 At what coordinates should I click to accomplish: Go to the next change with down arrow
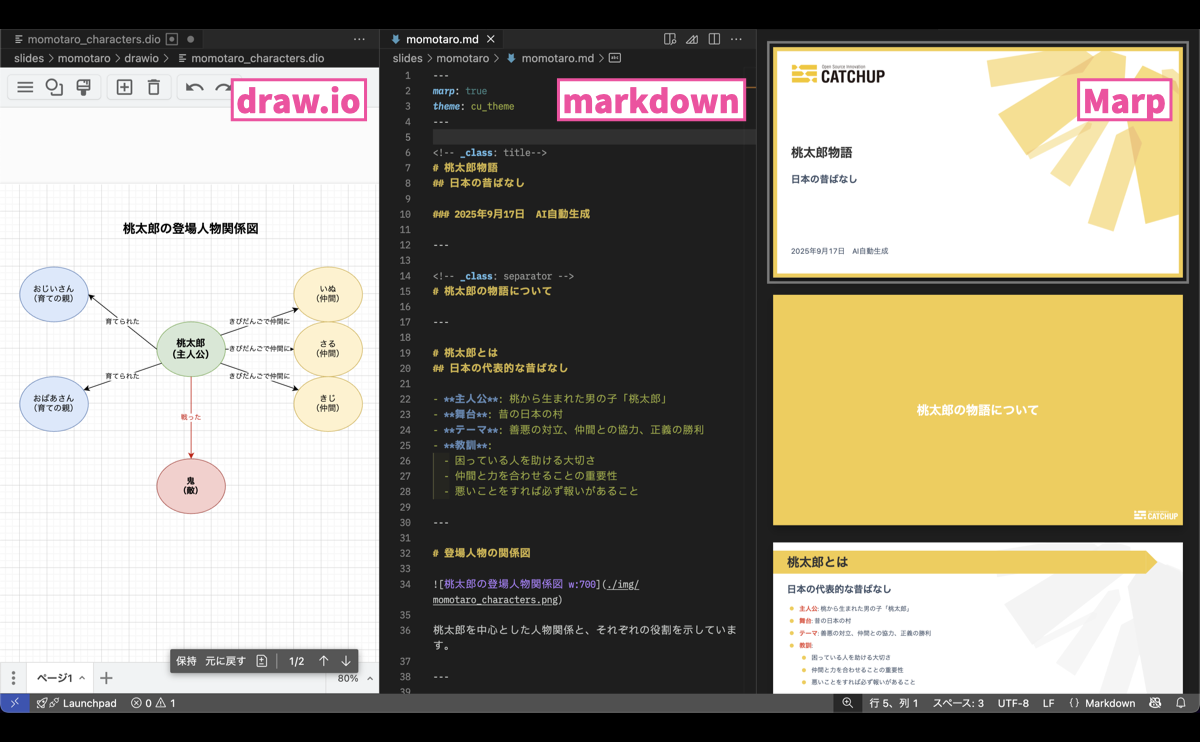346,661
